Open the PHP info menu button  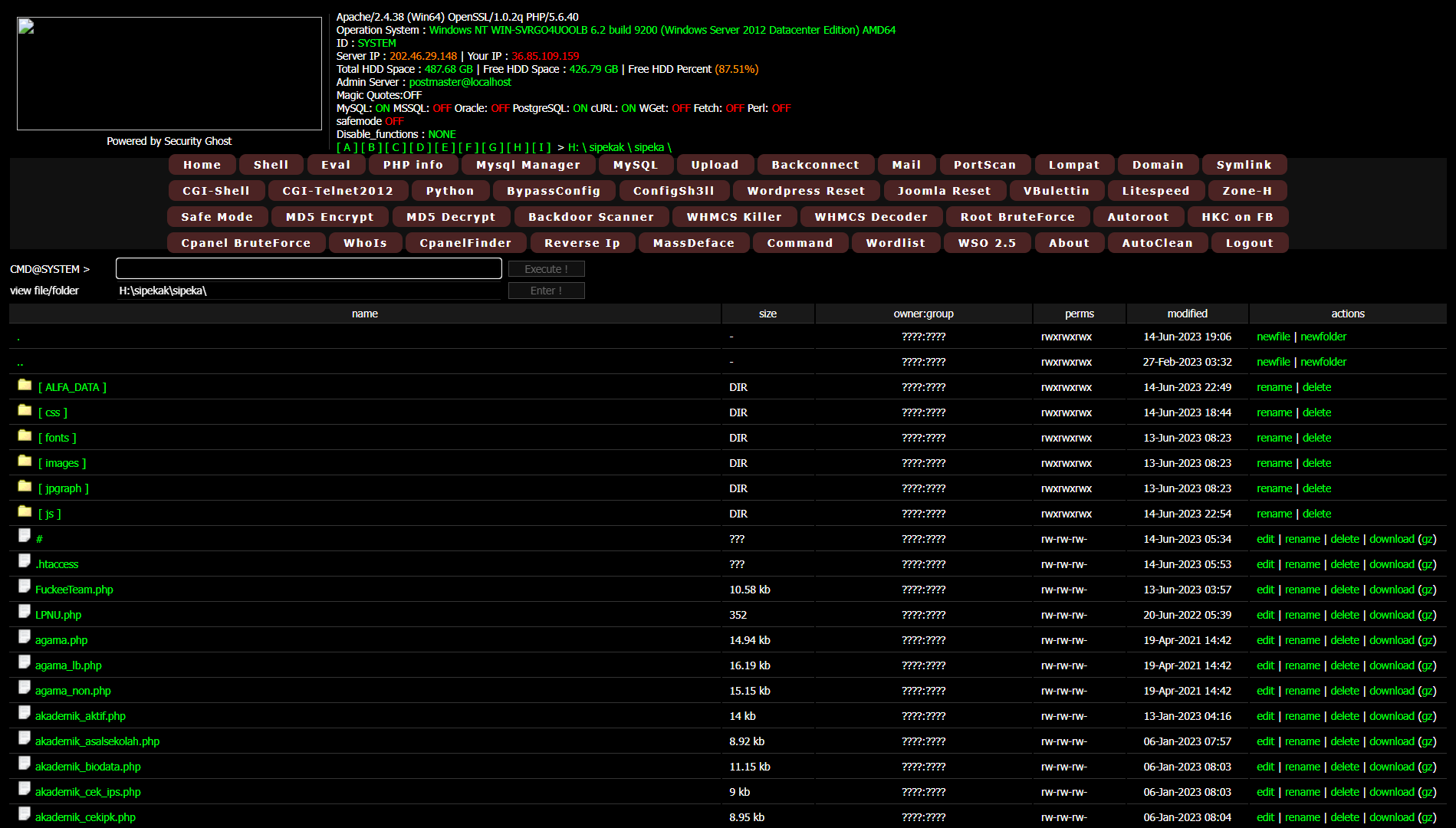(413, 165)
